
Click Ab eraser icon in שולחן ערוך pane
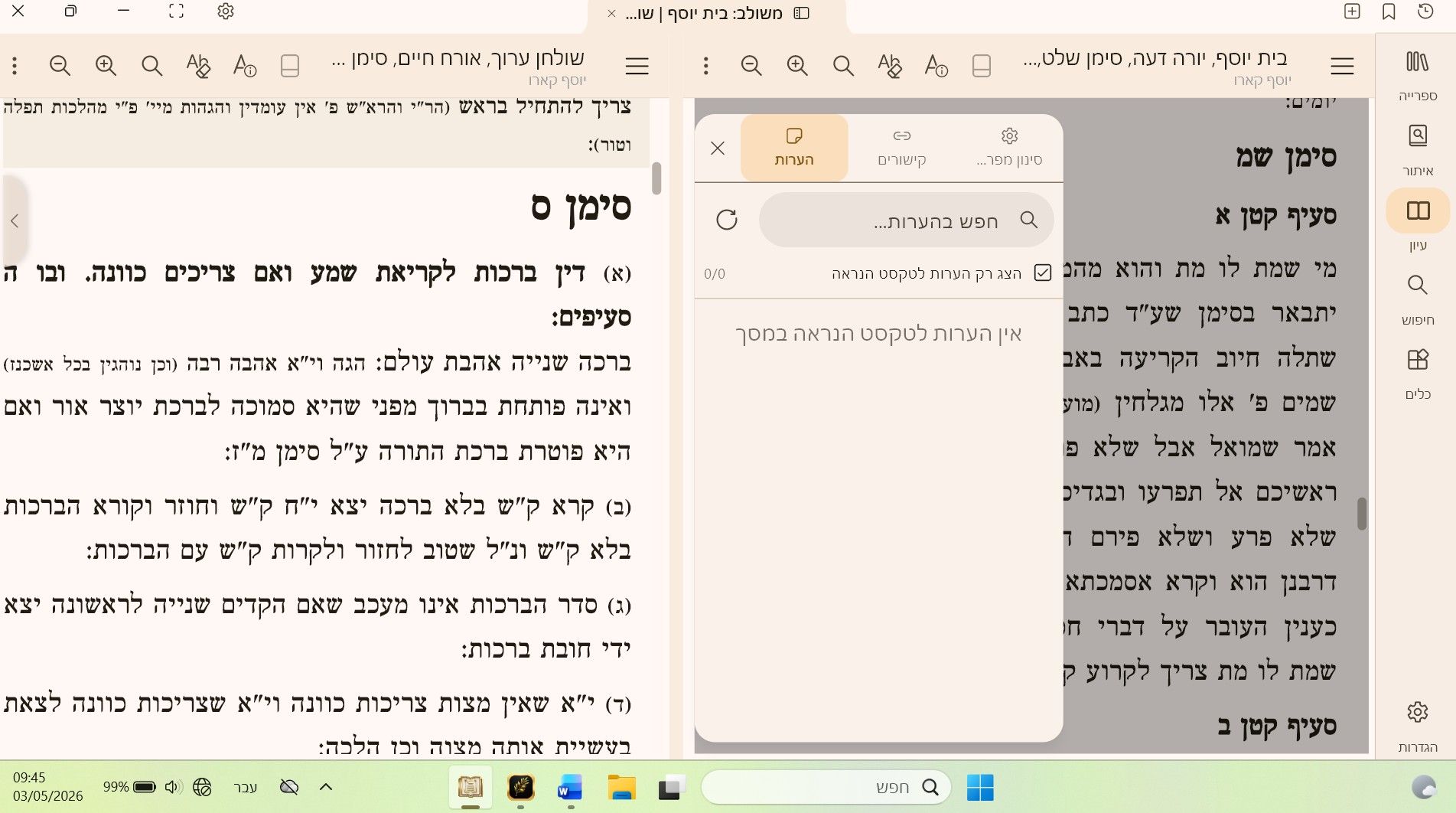coord(197,66)
